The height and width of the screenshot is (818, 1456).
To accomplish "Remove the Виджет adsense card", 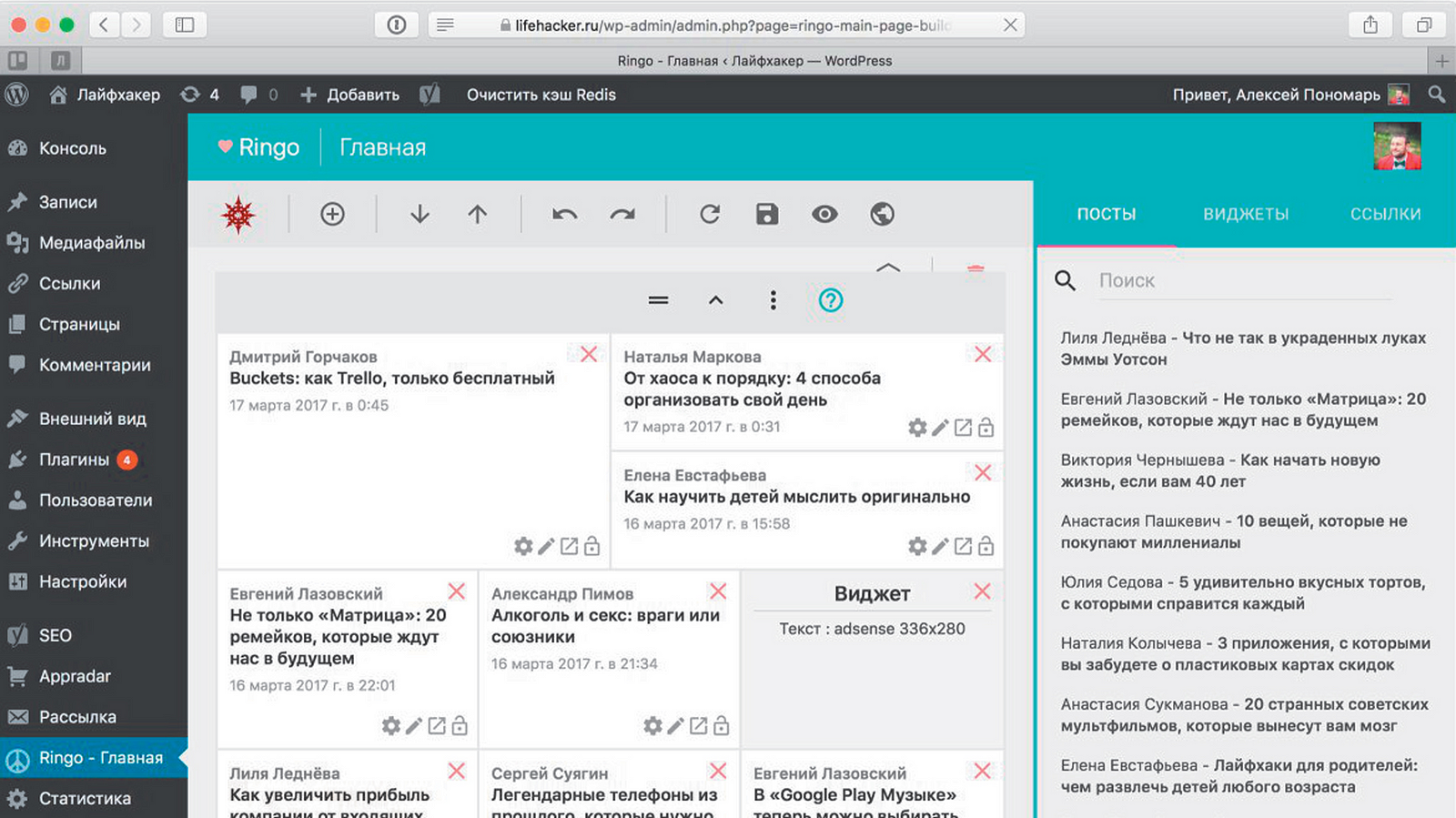I will click(x=982, y=591).
